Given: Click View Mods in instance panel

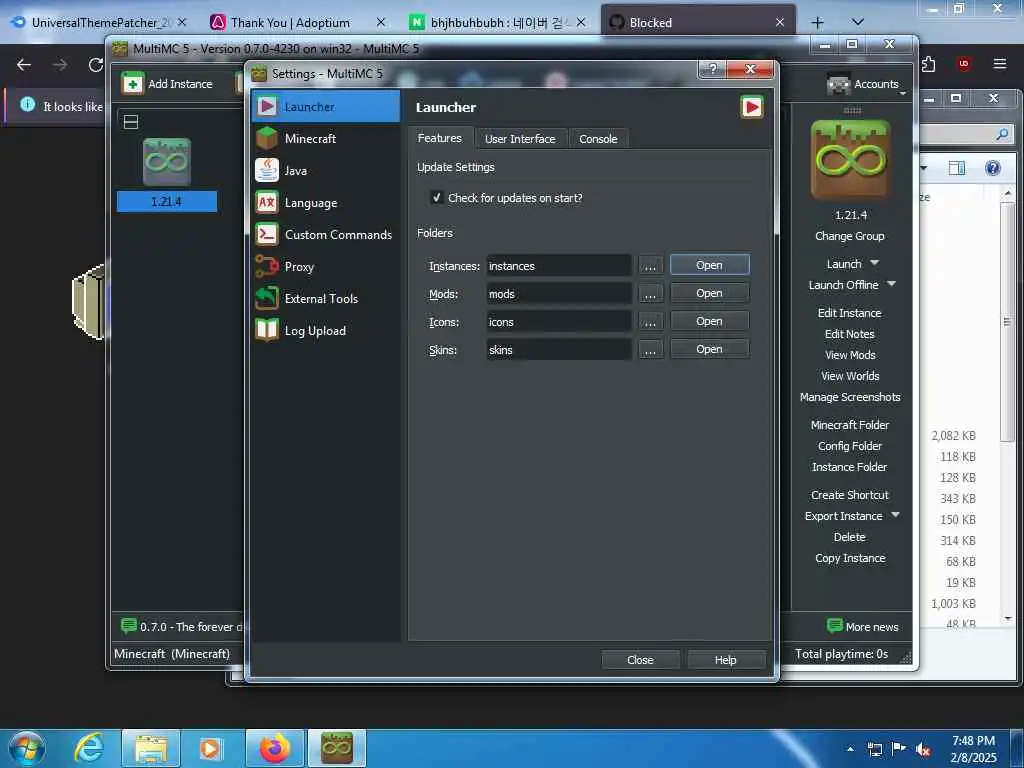Looking at the screenshot, I should click(x=850, y=355).
